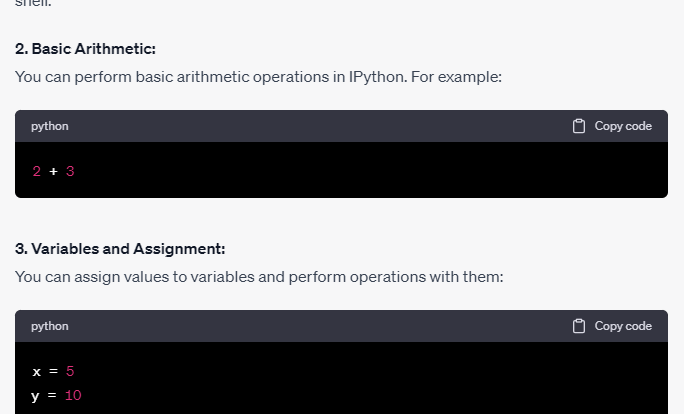
Task: Click the pink number 2 in the first code block
Action: (37, 171)
